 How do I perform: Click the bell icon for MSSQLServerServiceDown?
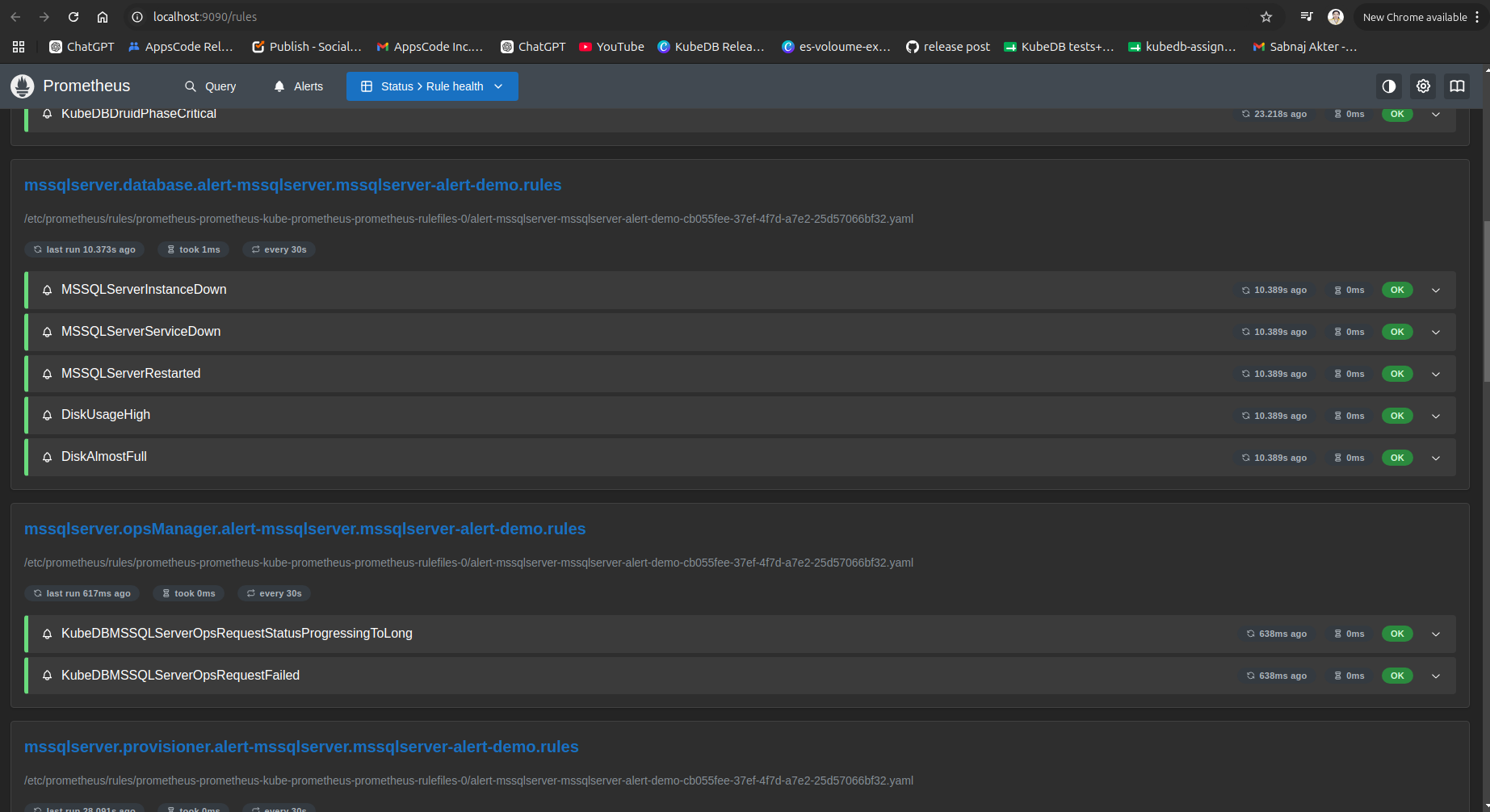(48, 333)
